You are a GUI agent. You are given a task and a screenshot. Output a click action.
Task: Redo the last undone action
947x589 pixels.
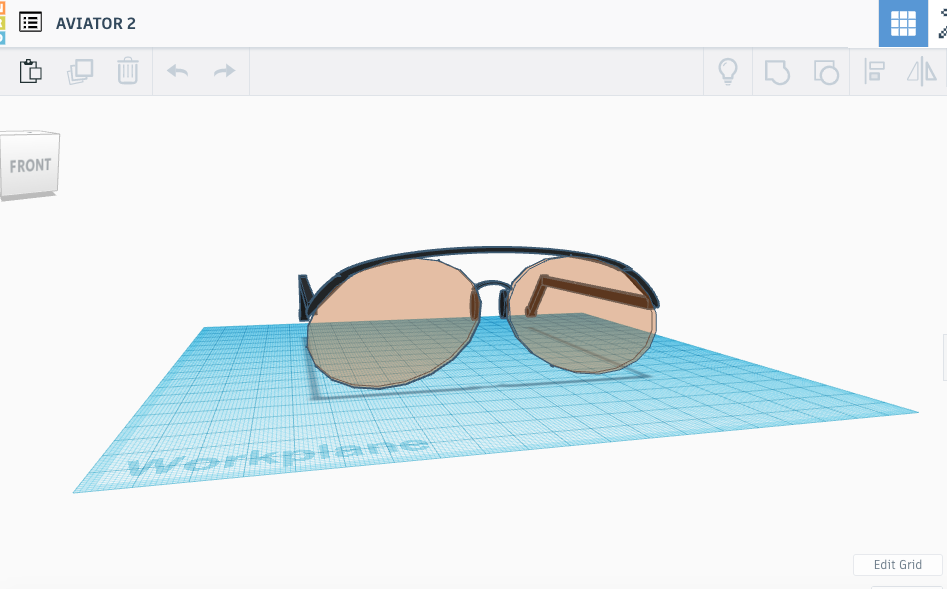point(224,72)
